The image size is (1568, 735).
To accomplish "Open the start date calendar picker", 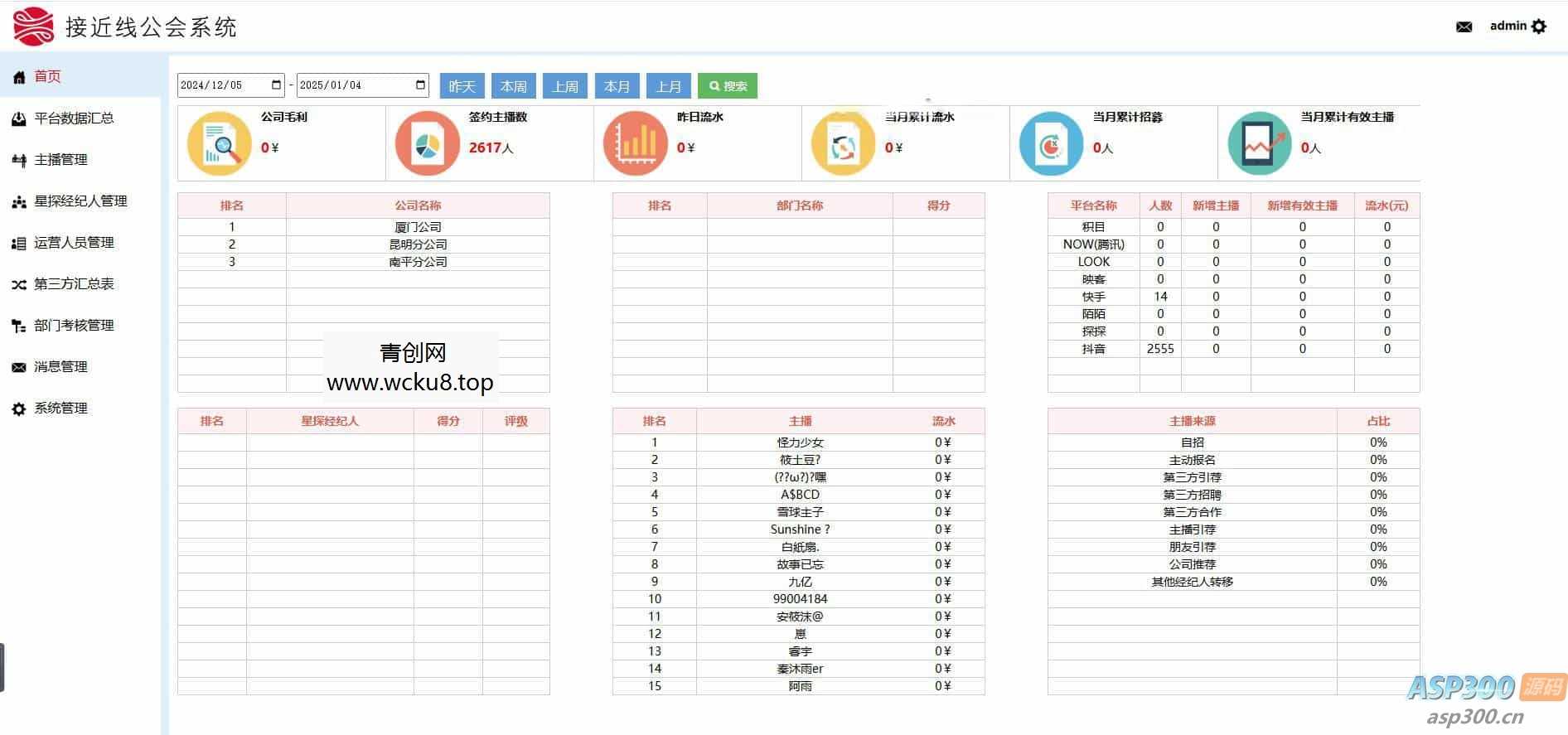I will click(x=276, y=85).
